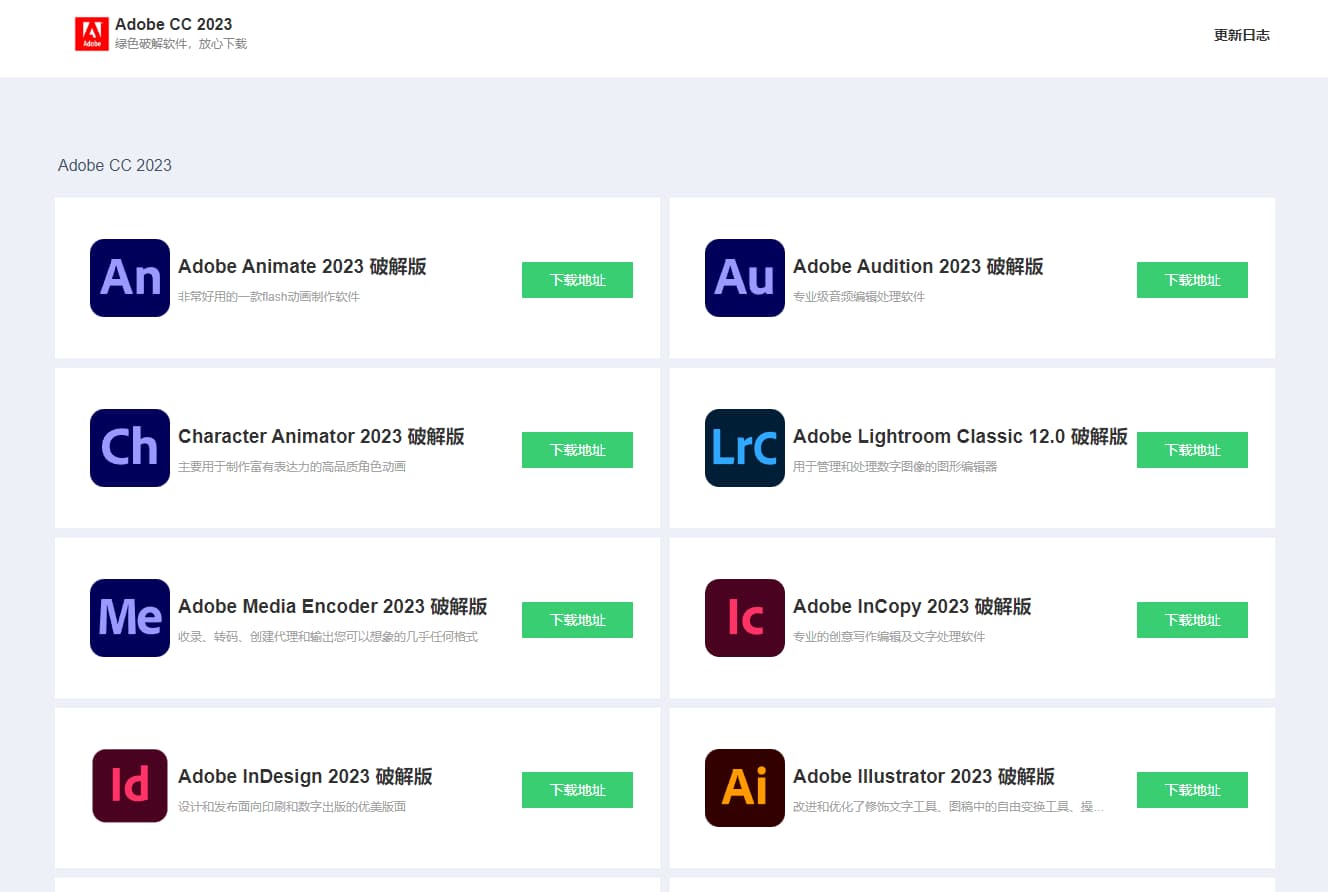
Task: Open the Adobe InDesign 2023 破解版 title
Action: 305,777
